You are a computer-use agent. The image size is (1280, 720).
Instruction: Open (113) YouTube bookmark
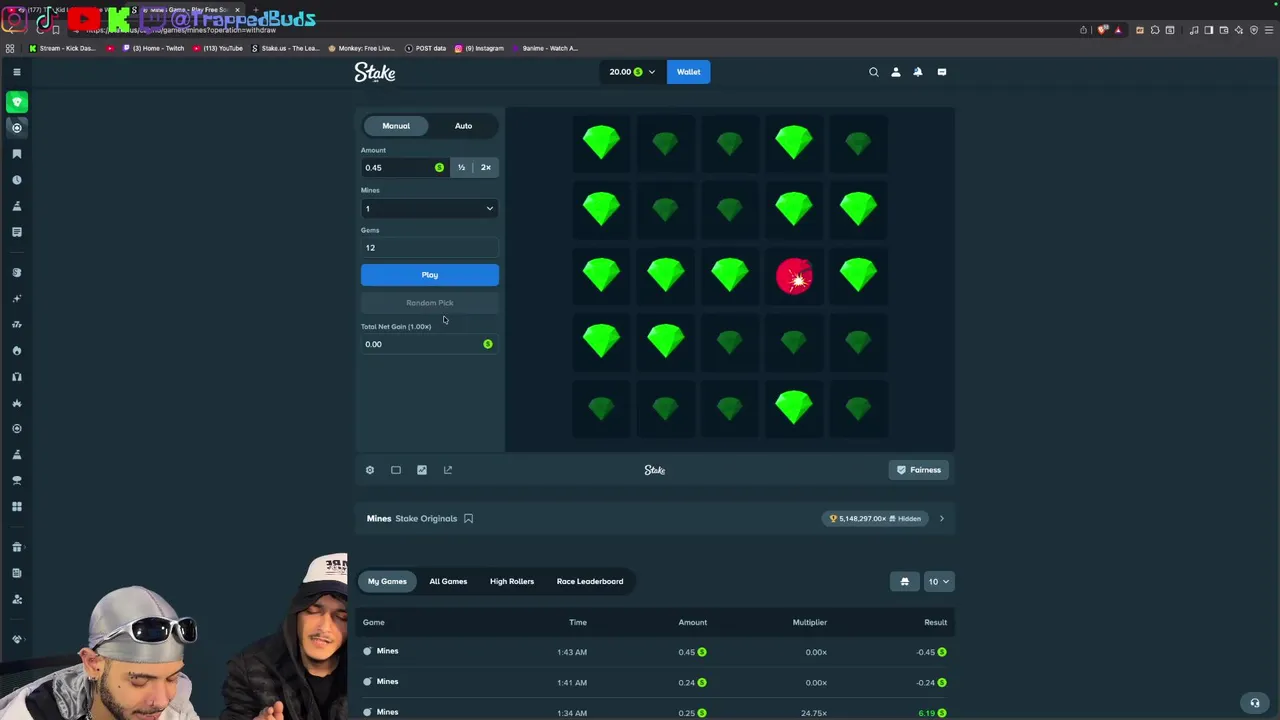click(x=218, y=48)
